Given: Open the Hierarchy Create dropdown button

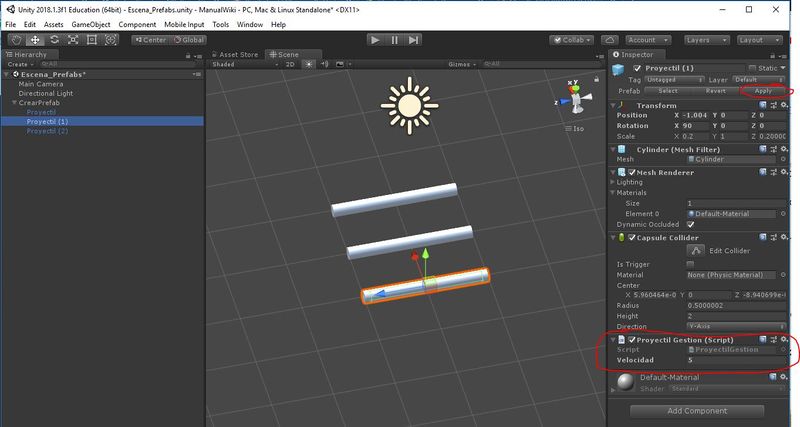Looking at the screenshot, I should click(x=20, y=64).
